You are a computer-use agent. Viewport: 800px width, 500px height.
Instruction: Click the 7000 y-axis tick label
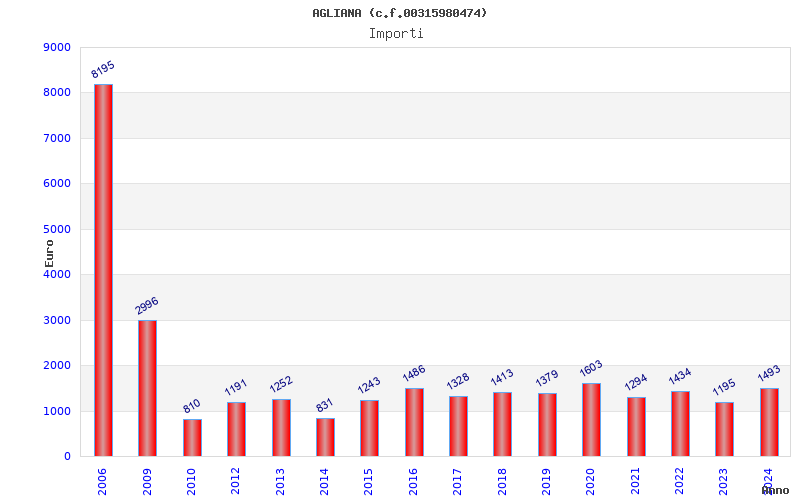[x=57, y=138]
